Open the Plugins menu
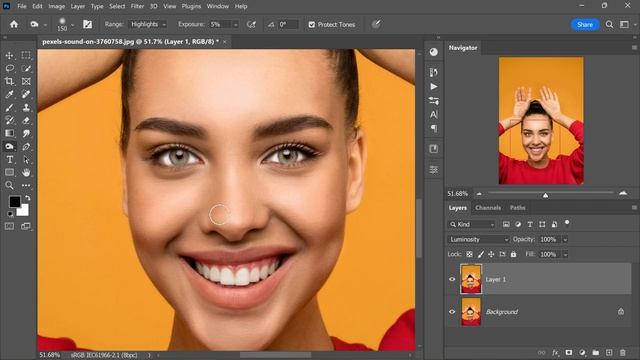This screenshot has width=640, height=360. click(x=191, y=6)
